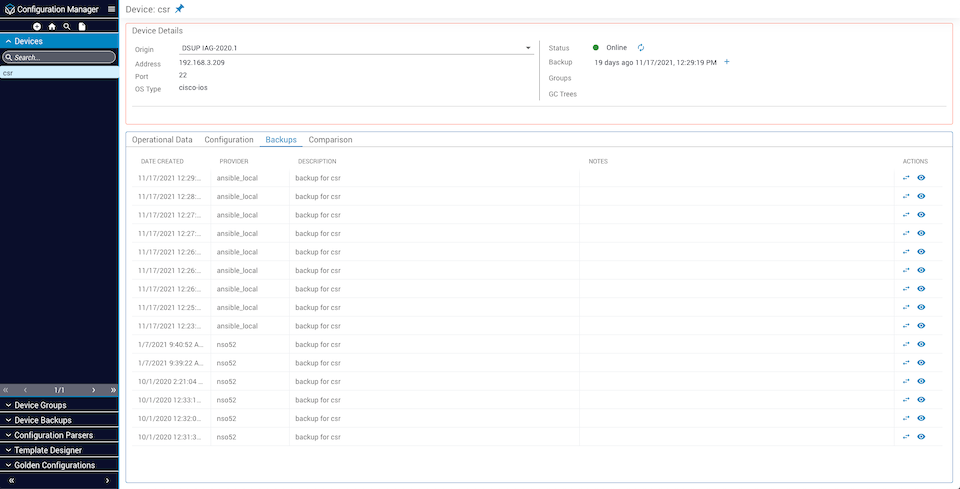This screenshot has height=489, width=960.
Task: Expand the Device Groups section
Action: [x=59, y=405]
